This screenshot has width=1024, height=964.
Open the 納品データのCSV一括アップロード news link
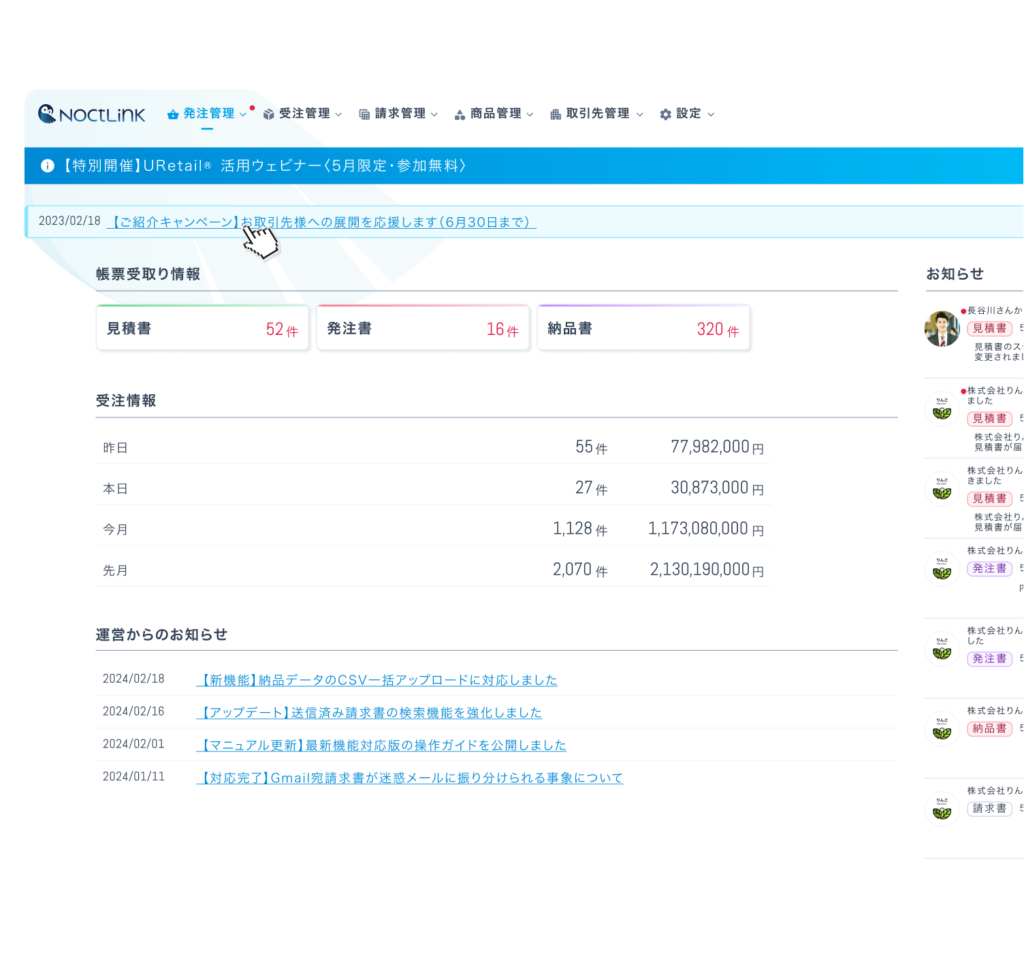(377, 680)
